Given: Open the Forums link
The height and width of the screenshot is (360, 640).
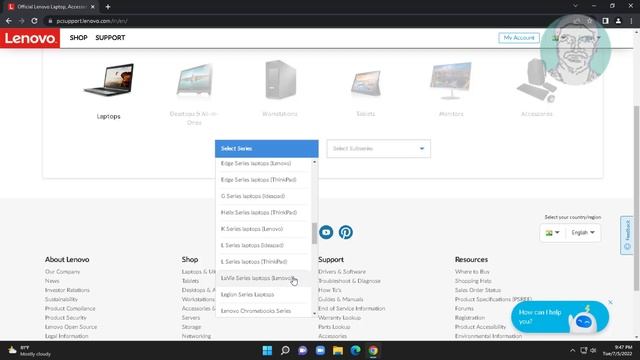Looking at the screenshot, I should tap(464, 308).
